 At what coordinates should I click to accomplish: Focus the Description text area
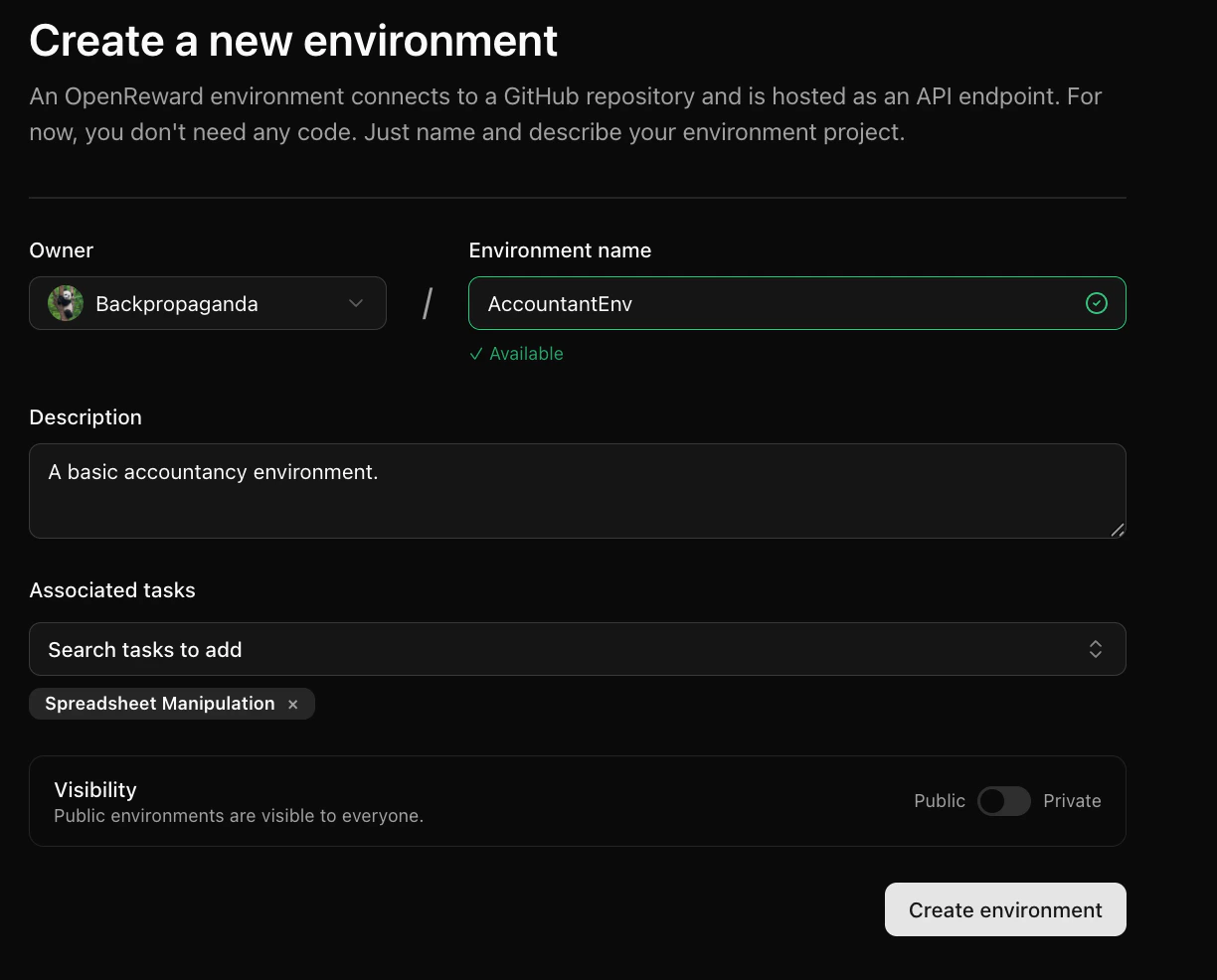point(578,490)
